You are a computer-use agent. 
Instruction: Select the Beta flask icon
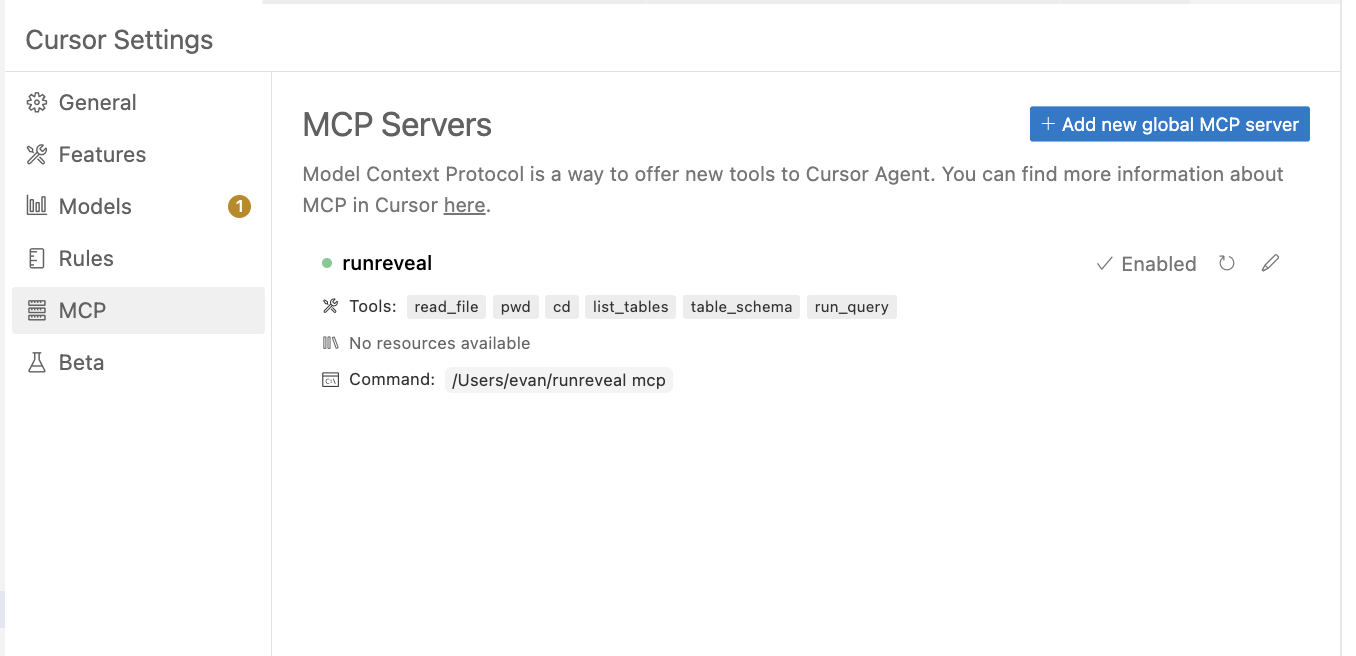[x=37, y=362]
